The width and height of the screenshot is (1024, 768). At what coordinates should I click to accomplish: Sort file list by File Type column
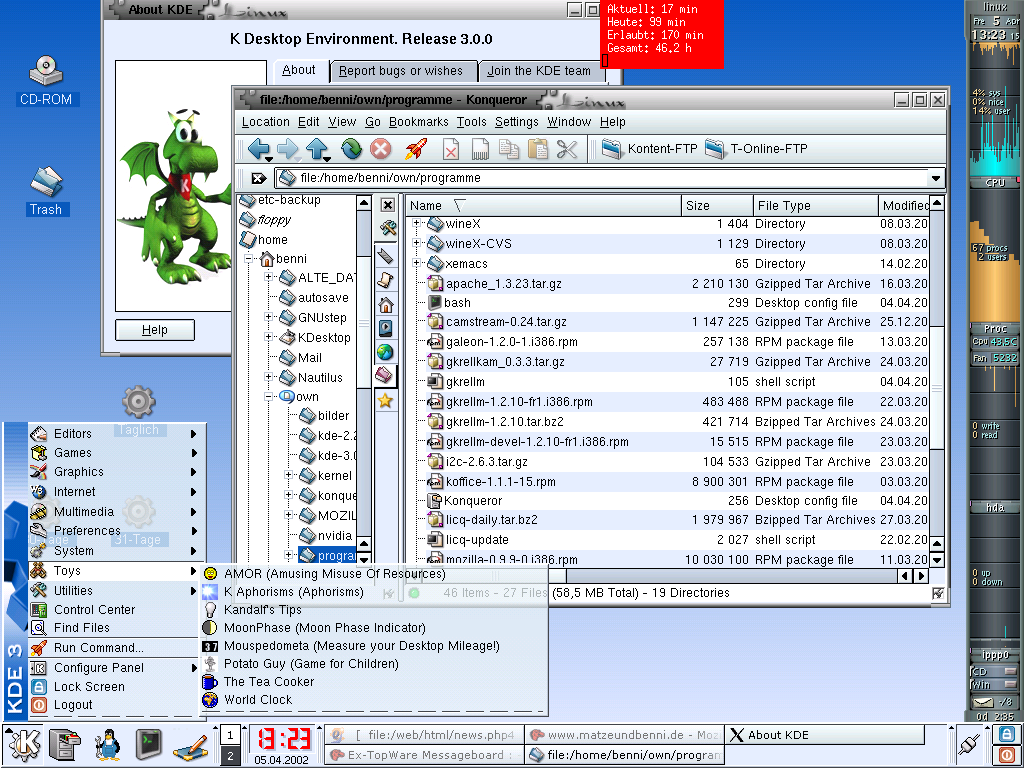click(815, 205)
